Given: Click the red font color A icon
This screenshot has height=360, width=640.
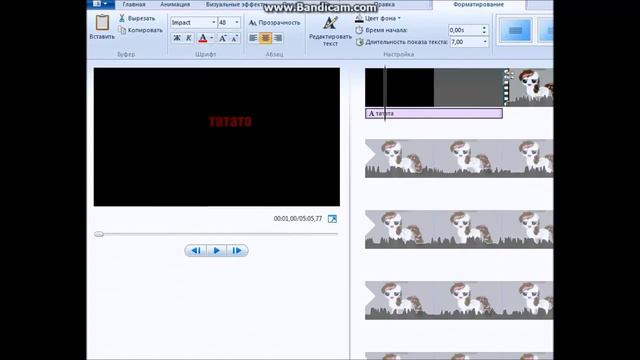Looking at the screenshot, I should [203, 38].
